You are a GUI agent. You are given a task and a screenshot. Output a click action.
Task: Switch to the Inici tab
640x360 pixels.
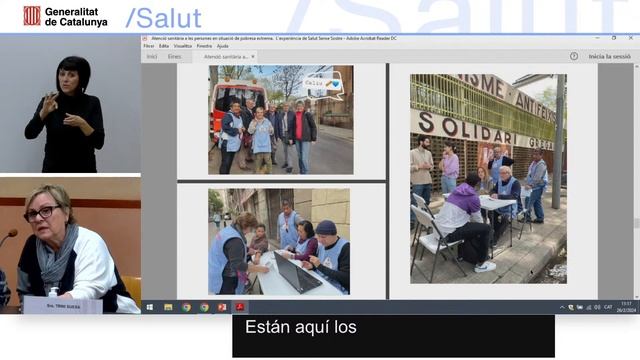152,57
